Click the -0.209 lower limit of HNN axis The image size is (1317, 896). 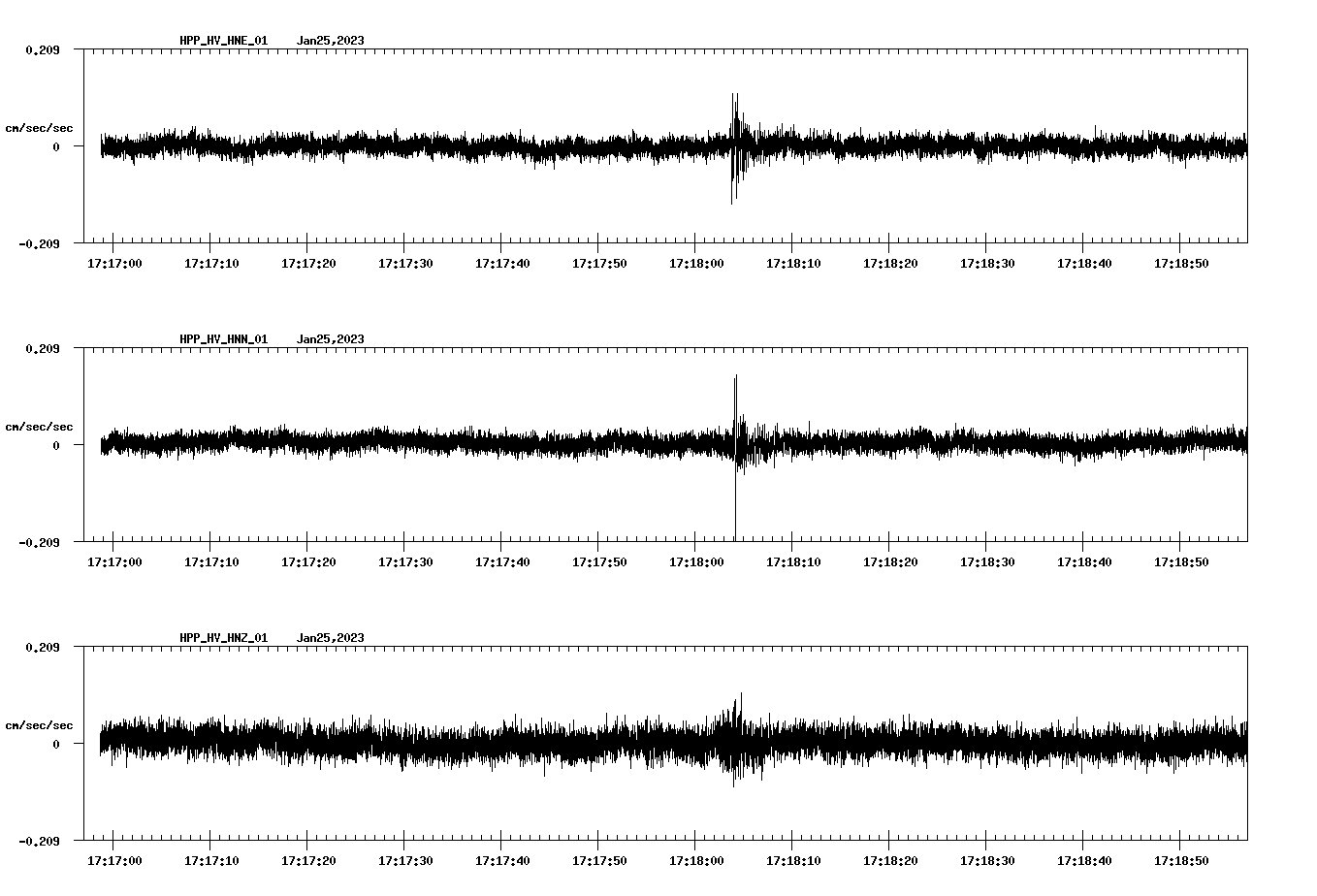(x=39, y=542)
